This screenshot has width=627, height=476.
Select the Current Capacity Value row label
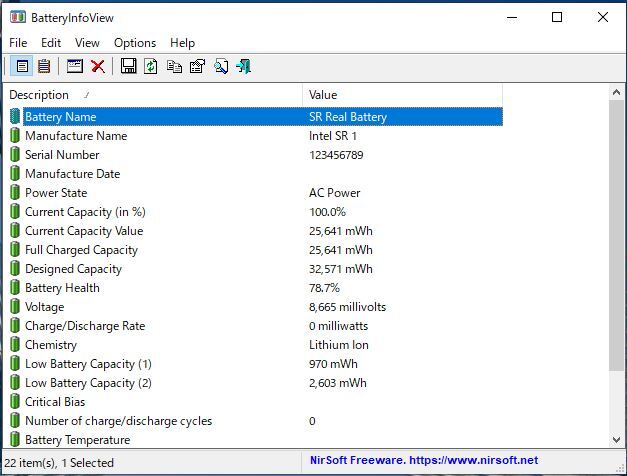(x=84, y=230)
